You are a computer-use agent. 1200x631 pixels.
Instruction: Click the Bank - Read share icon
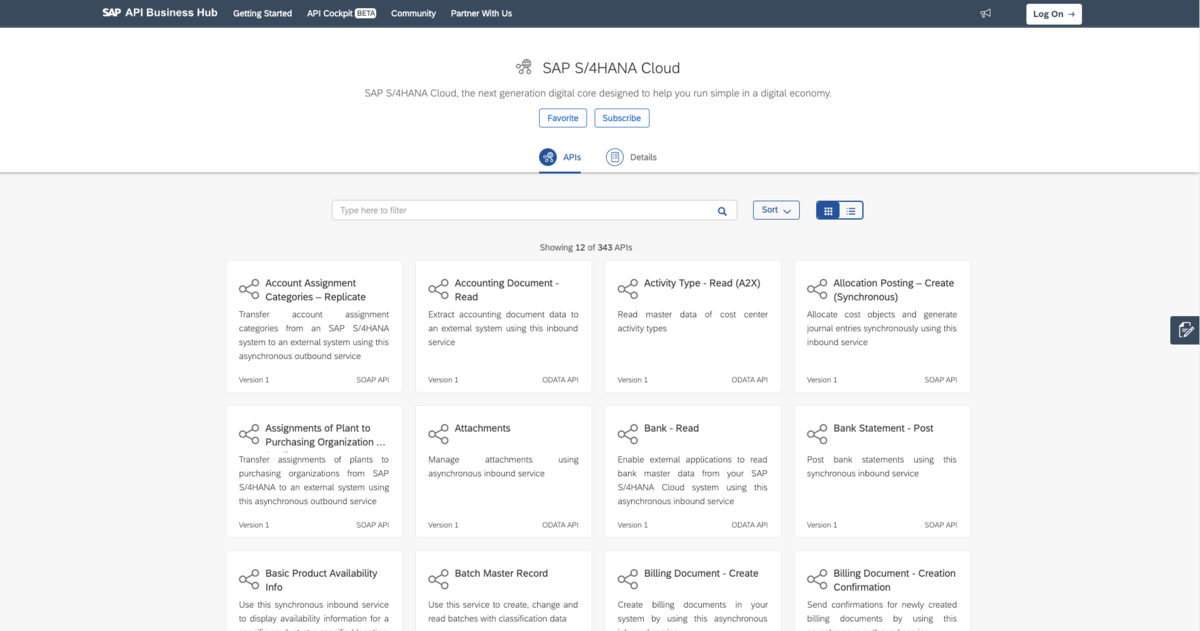(628, 434)
